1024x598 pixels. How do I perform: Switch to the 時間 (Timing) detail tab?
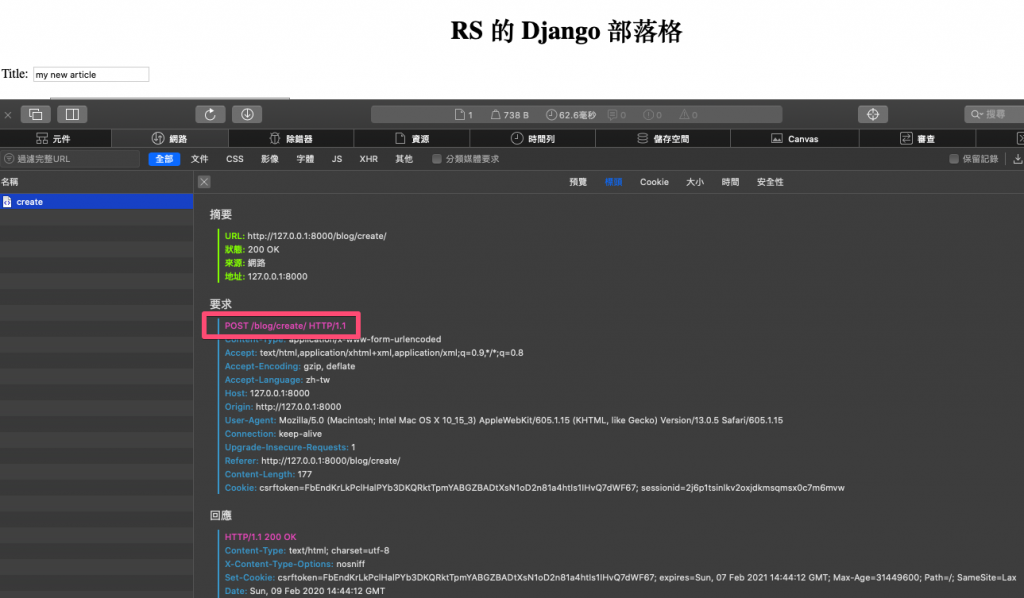(x=730, y=182)
